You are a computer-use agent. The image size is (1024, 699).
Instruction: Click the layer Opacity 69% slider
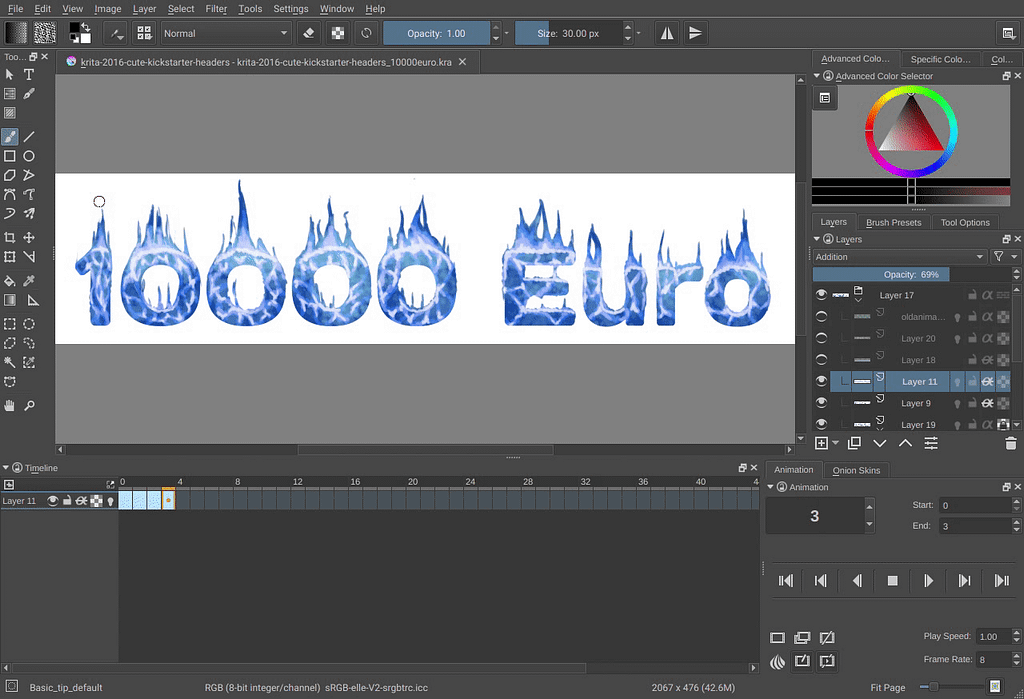[x=910, y=274]
